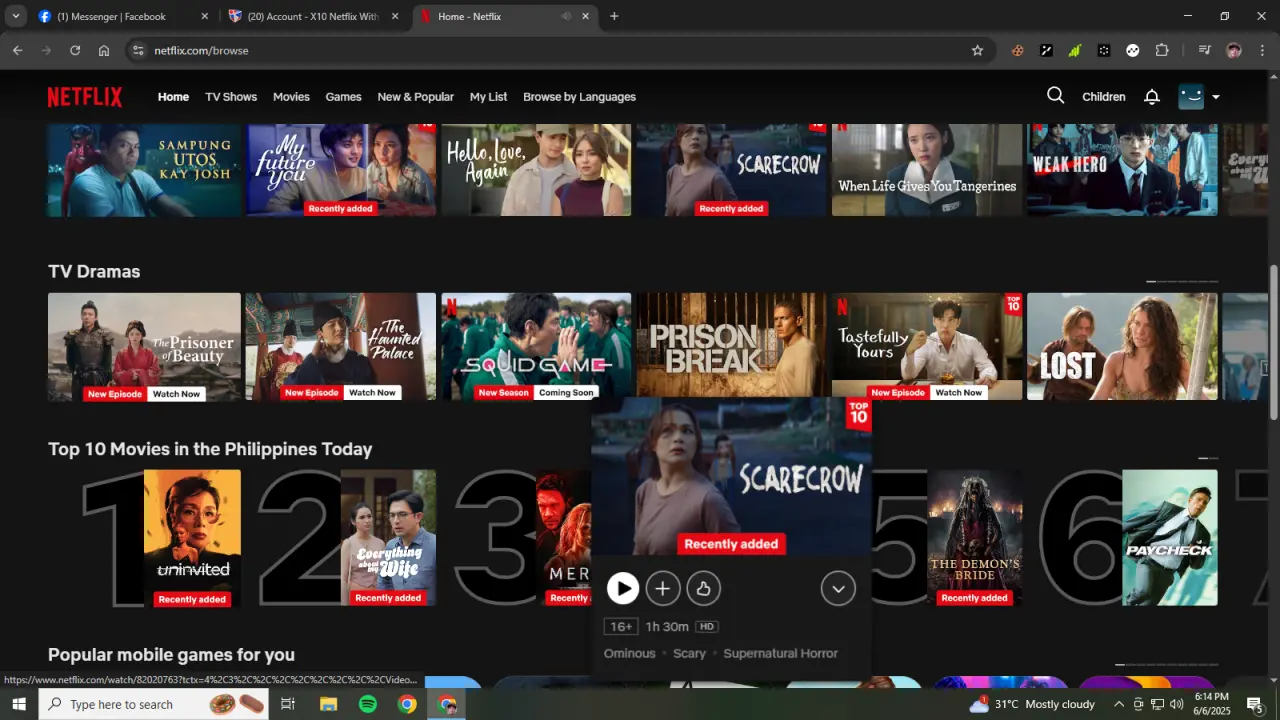Open Chrome media control icon

pyautogui.click(x=1204, y=50)
